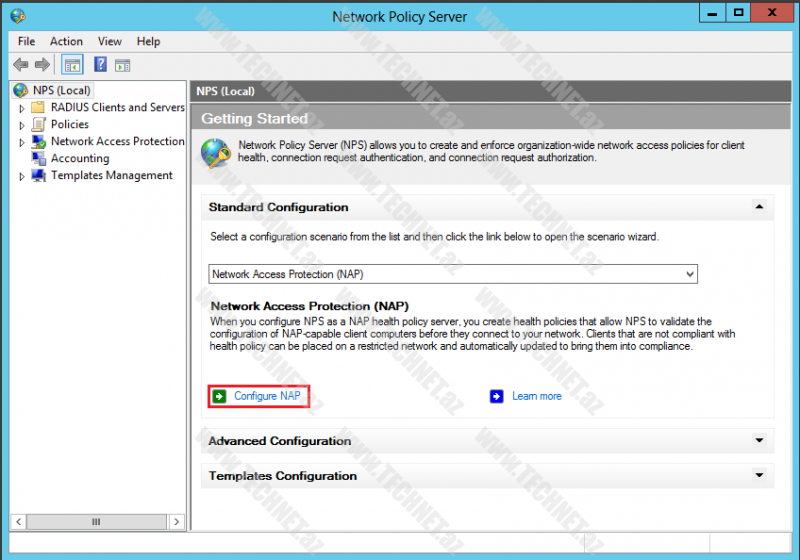Select the NPS (Local) root node

coord(61,90)
